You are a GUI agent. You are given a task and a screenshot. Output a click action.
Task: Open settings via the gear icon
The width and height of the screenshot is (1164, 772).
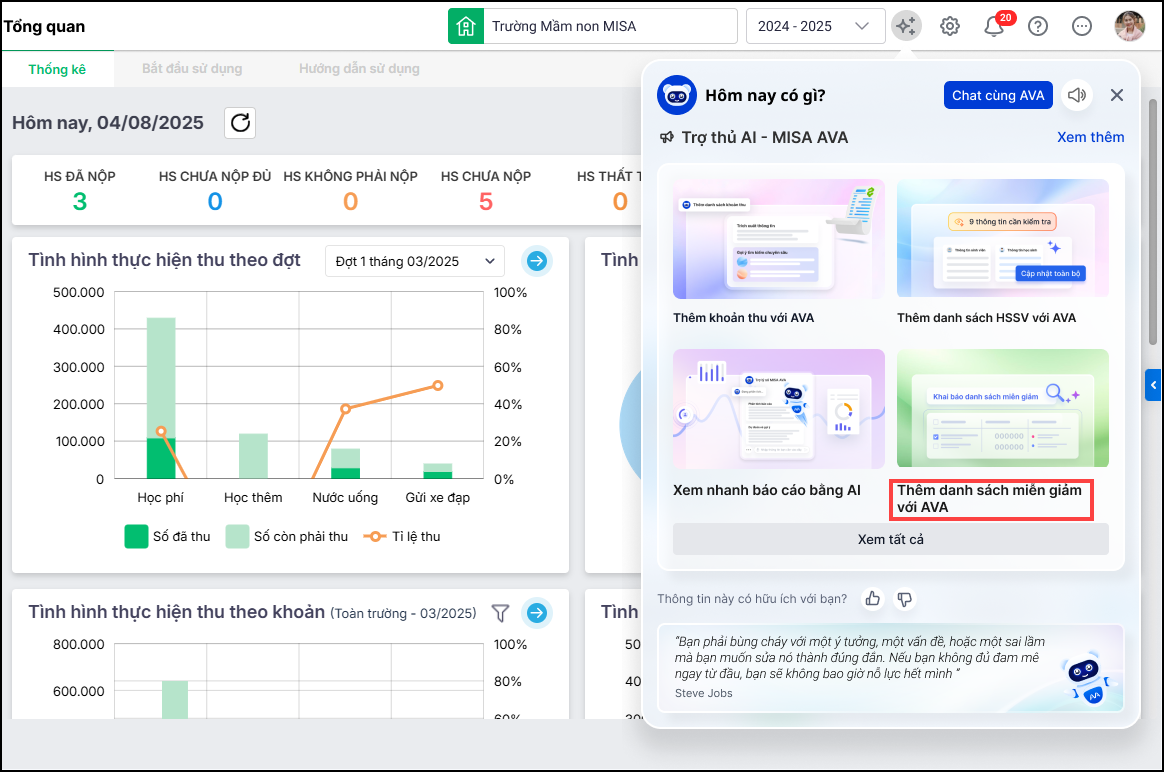click(950, 26)
